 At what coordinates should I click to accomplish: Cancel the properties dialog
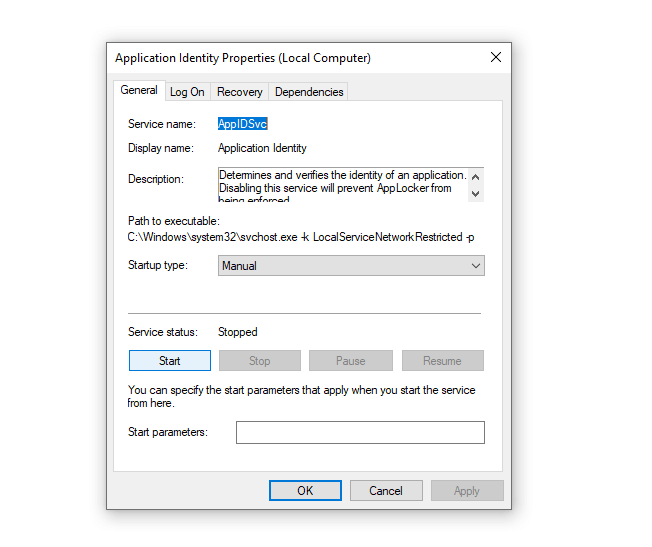click(x=386, y=491)
